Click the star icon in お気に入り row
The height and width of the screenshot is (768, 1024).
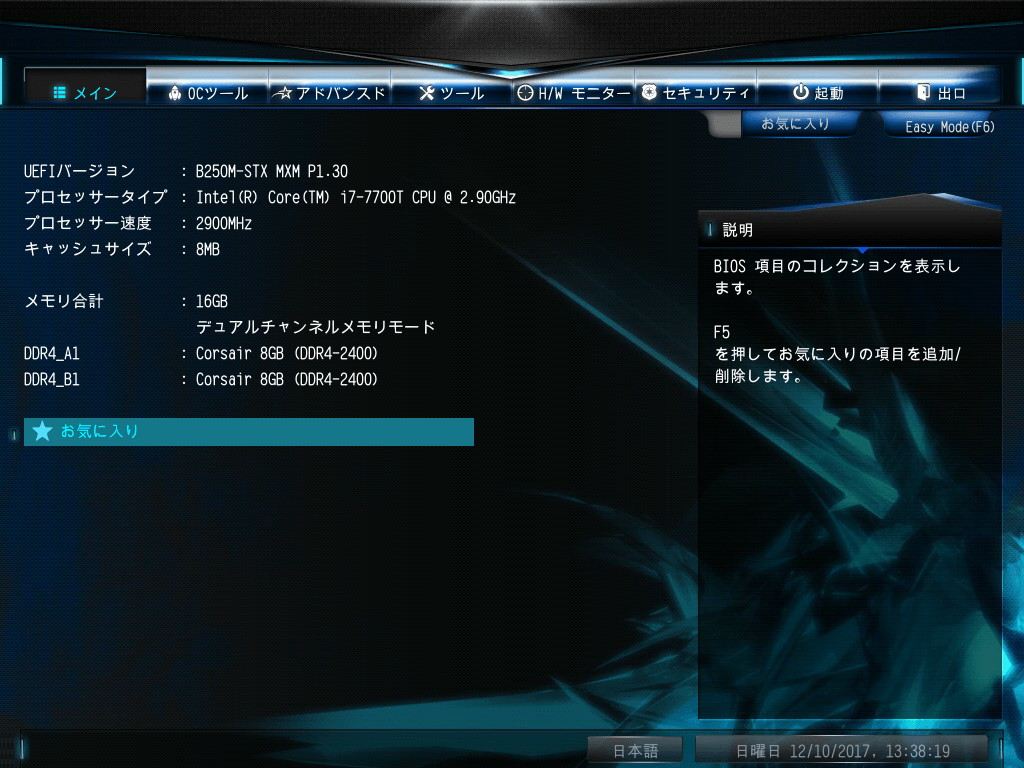[x=42, y=431]
